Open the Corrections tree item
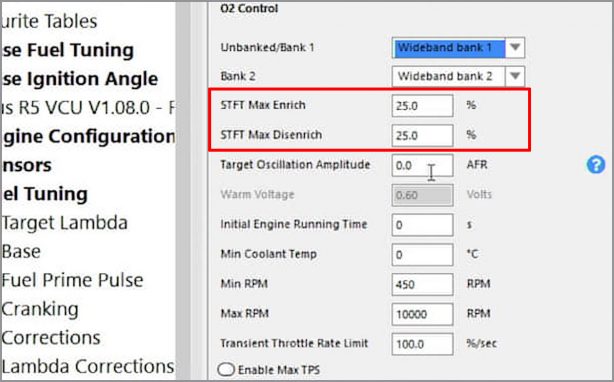614x382 pixels. [51, 338]
